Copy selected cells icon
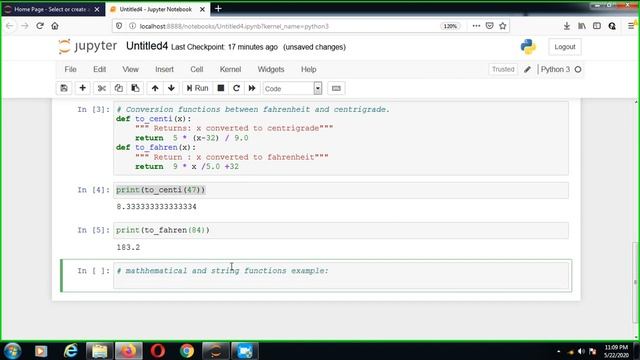Screen dimensions: 640x360 [x=118, y=88]
